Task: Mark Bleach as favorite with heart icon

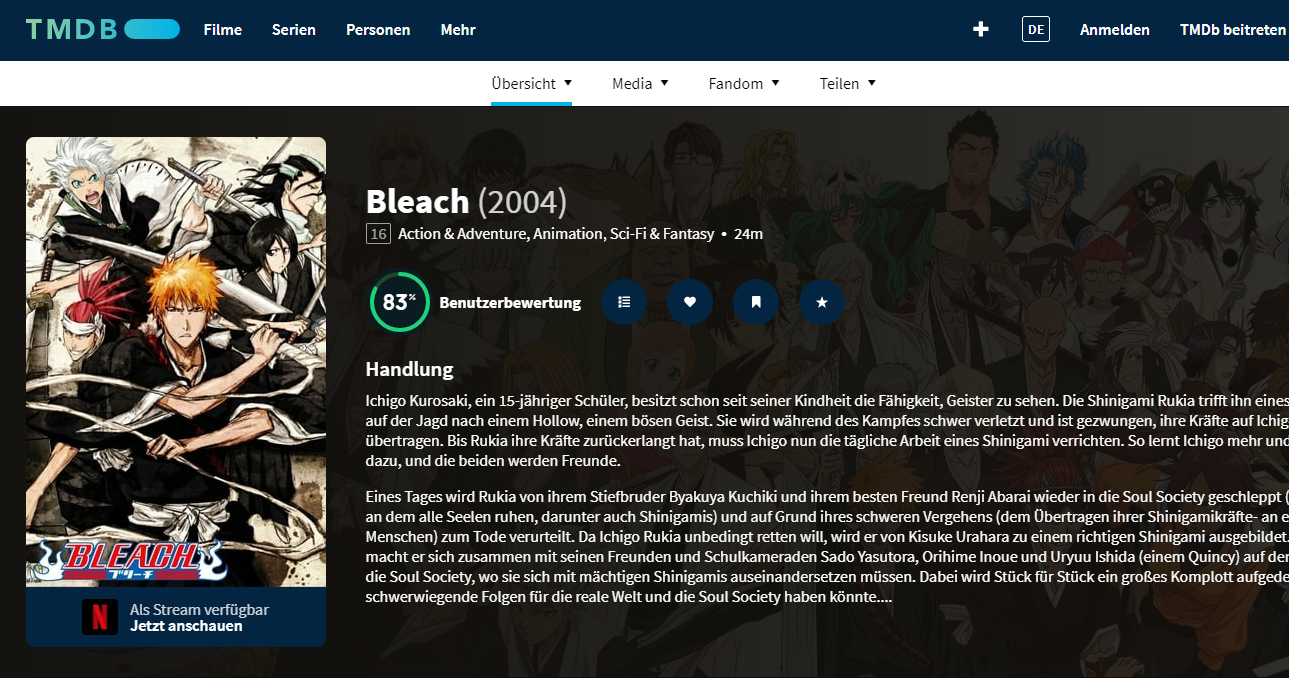Action: (690, 301)
